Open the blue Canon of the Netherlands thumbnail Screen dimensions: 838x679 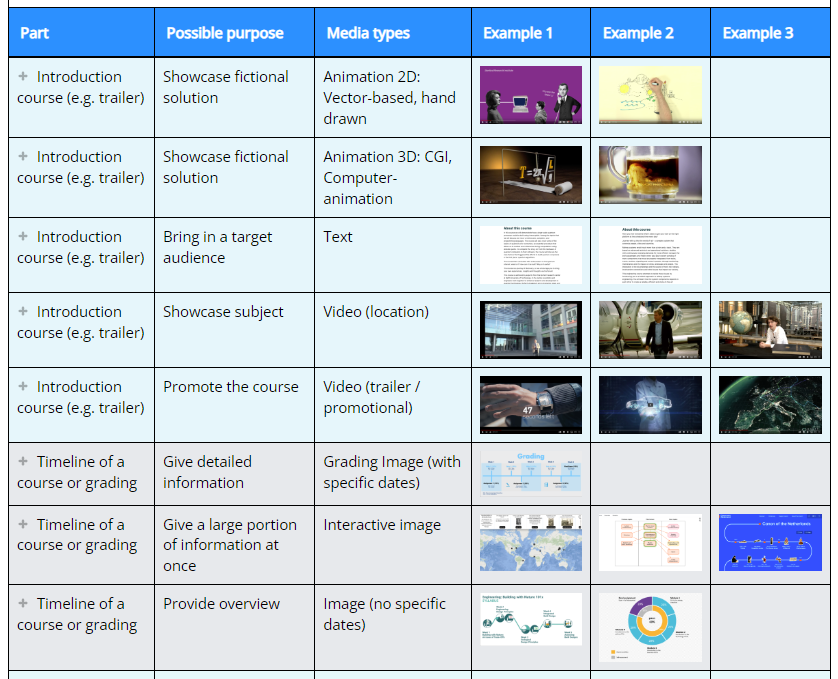click(770, 543)
